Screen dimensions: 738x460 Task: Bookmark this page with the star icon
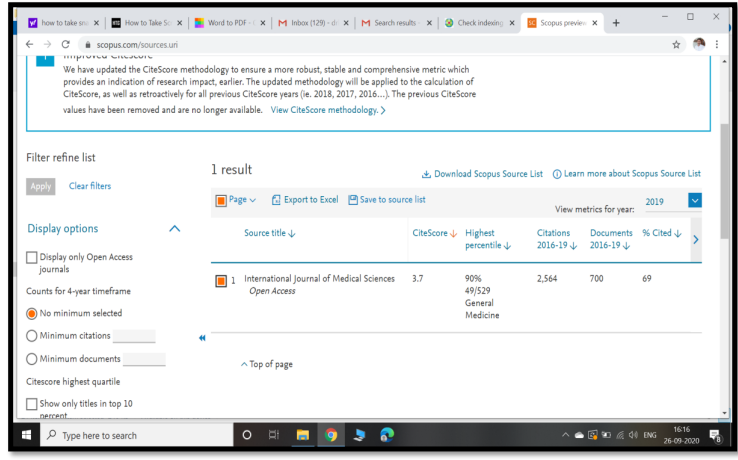pos(676,44)
